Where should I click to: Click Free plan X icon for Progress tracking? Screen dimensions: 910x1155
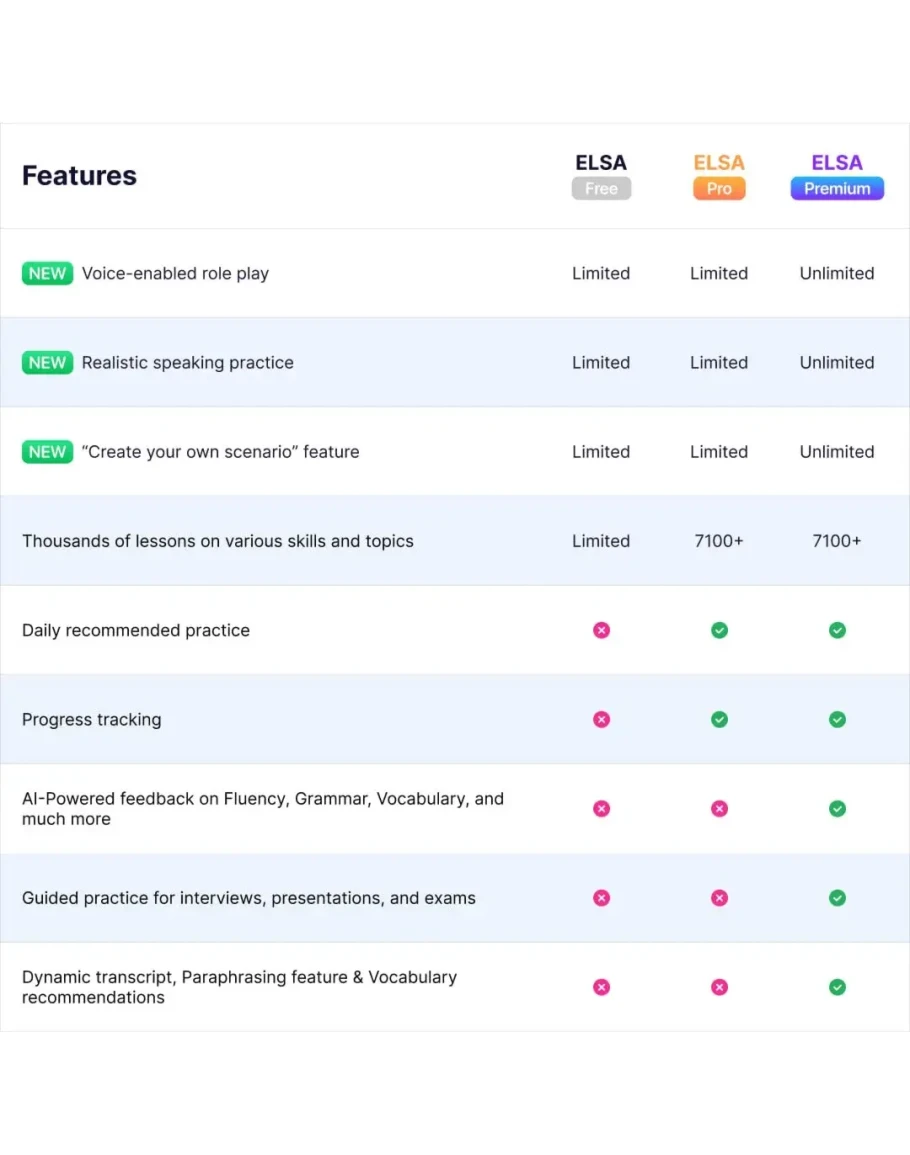601,719
